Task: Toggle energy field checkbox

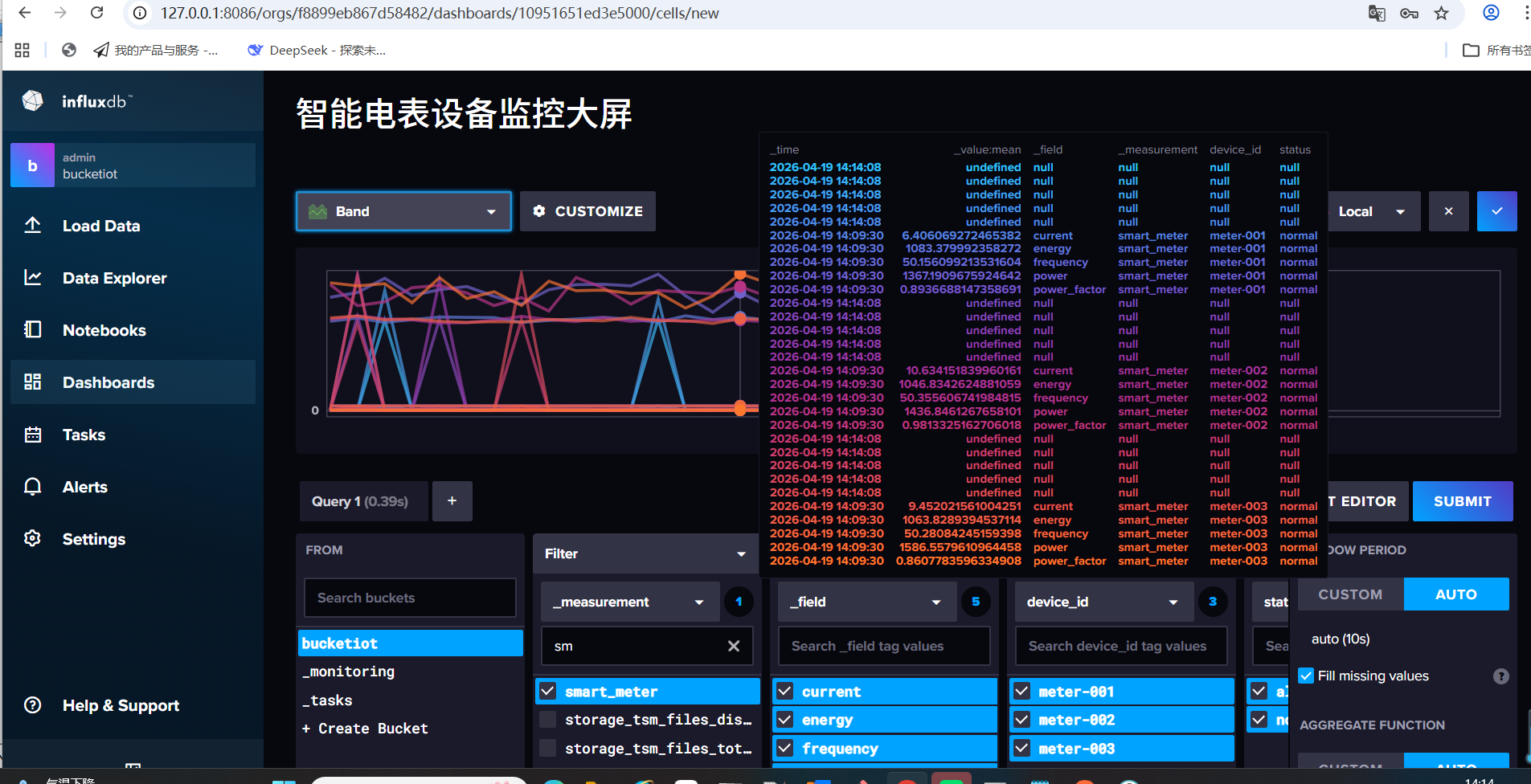Action: pos(785,720)
